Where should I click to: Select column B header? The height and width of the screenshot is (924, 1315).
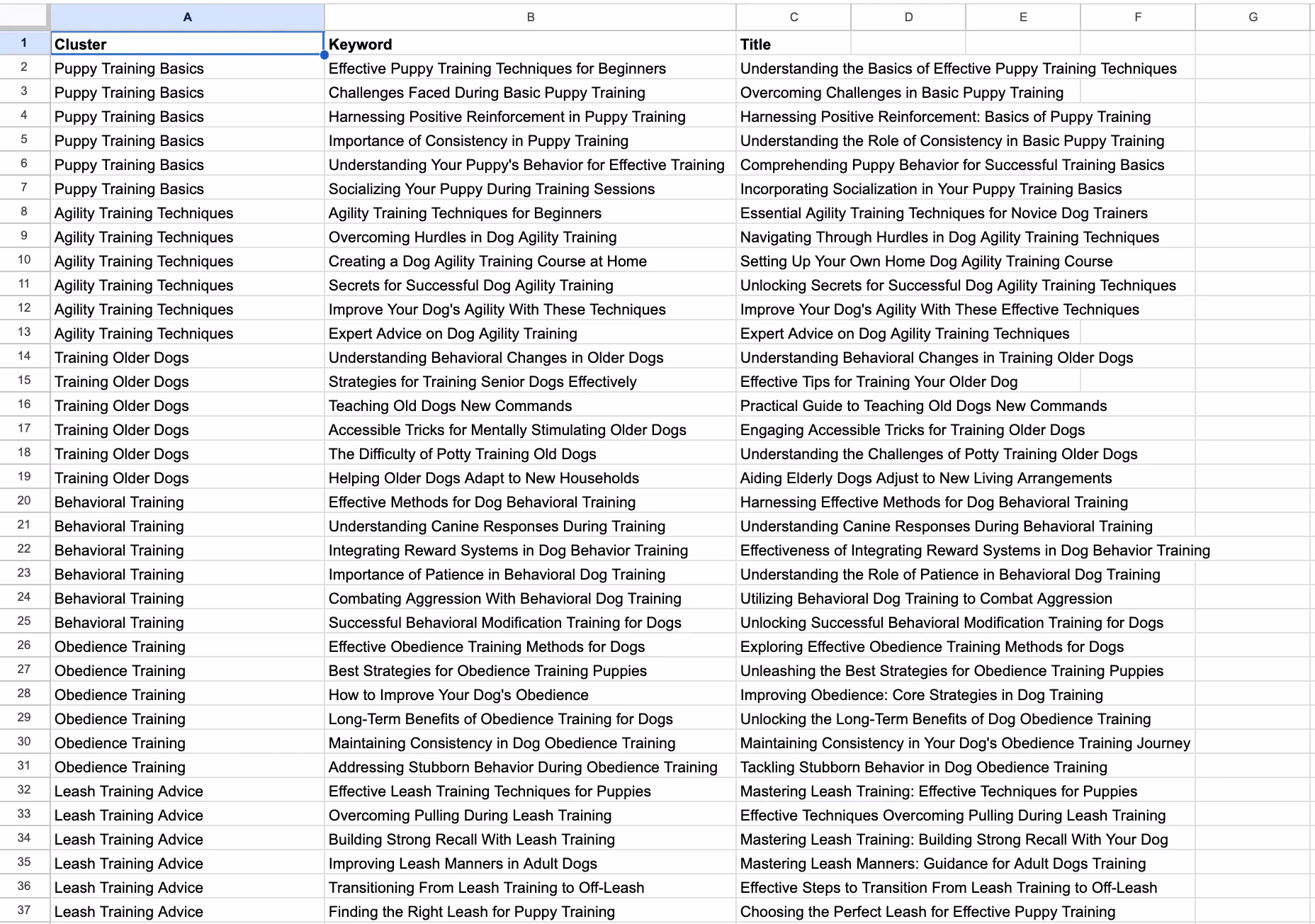(x=530, y=17)
